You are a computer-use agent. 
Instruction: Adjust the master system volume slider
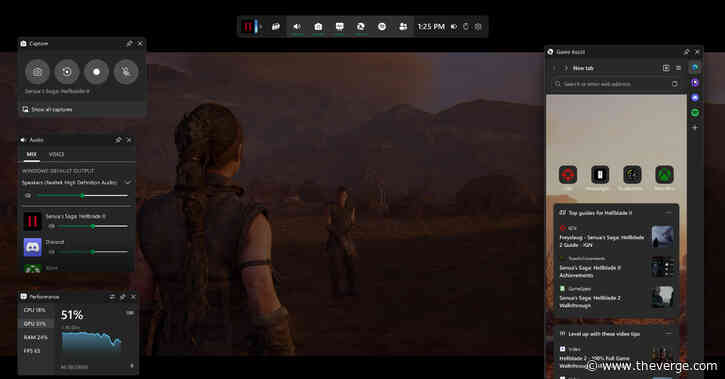[x=82, y=196]
